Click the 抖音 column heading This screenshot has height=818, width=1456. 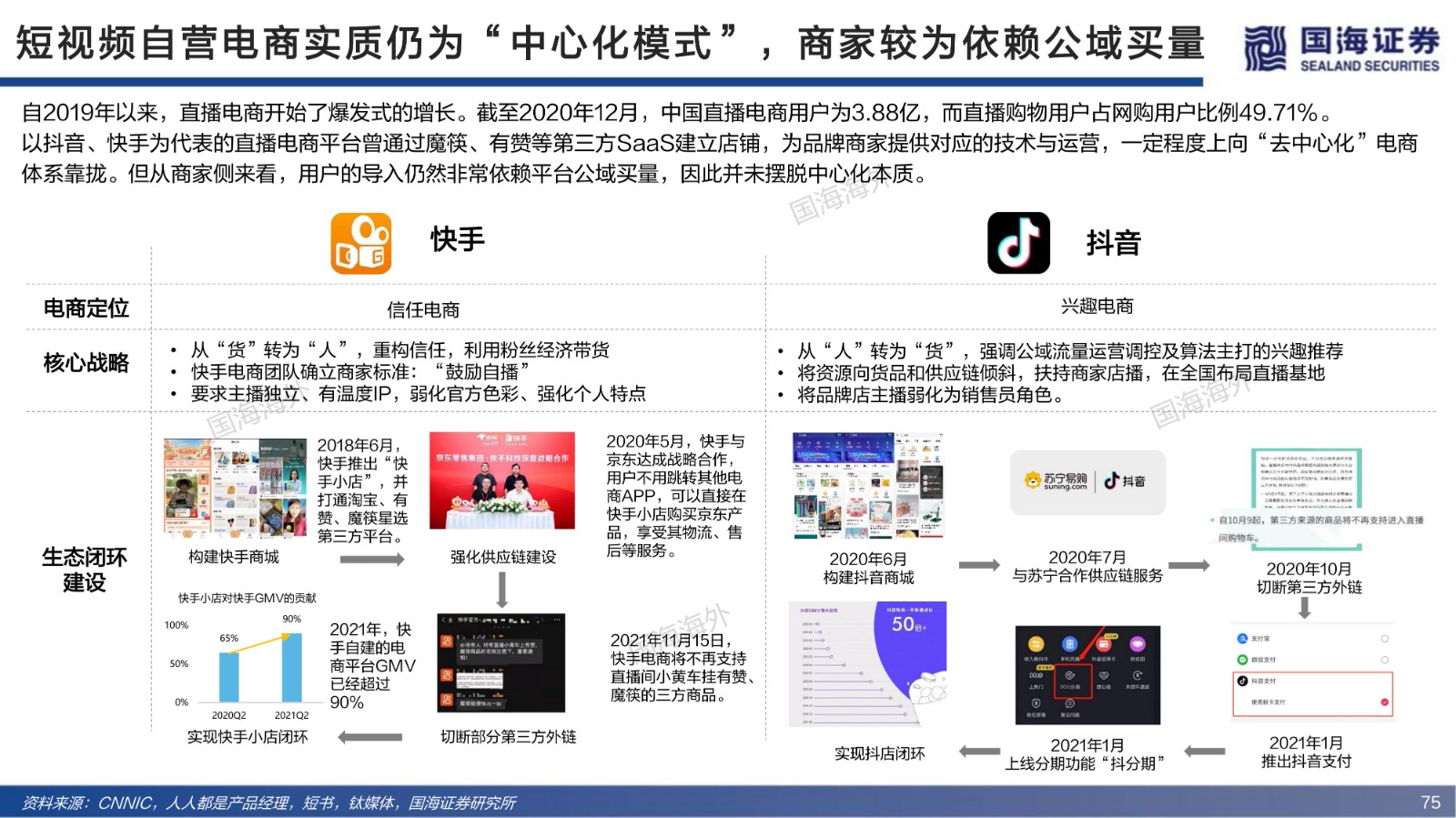tap(1113, 243)
